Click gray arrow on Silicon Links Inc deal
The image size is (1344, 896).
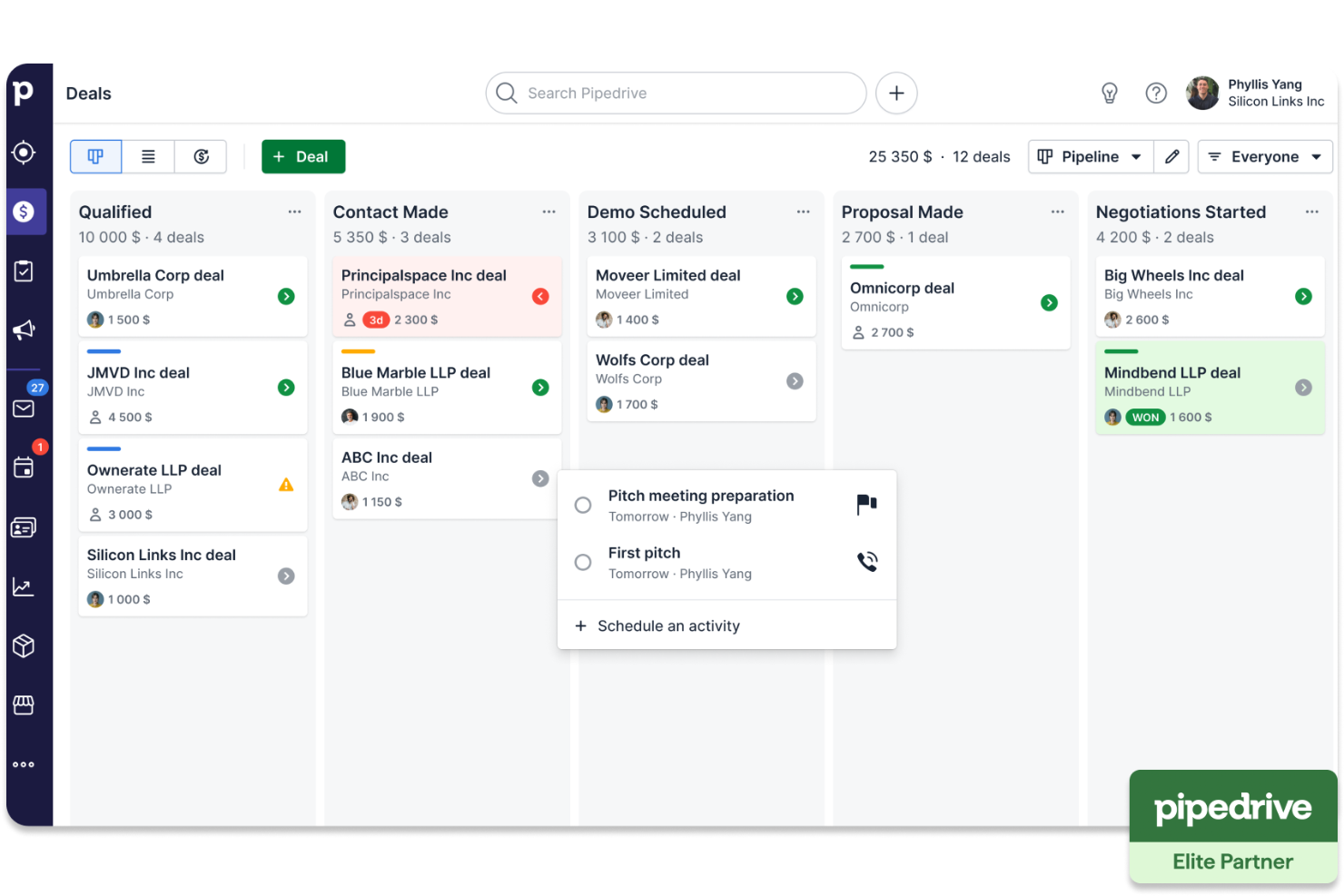click(x=286, y=576)
